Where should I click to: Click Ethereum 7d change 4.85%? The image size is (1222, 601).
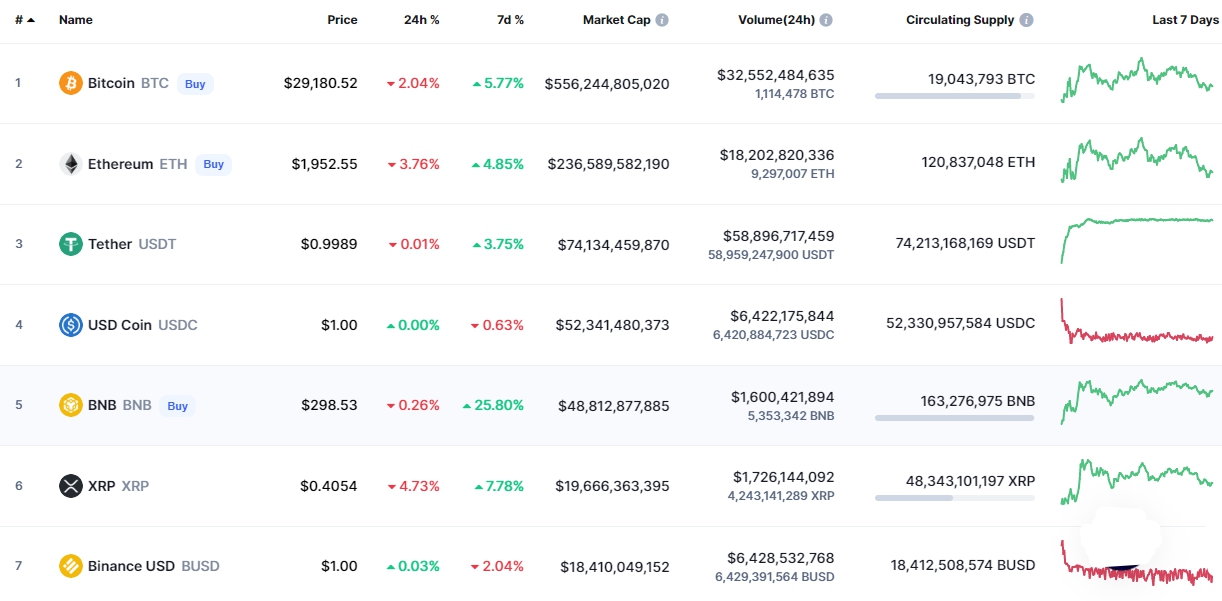click(x=498, y=164)
